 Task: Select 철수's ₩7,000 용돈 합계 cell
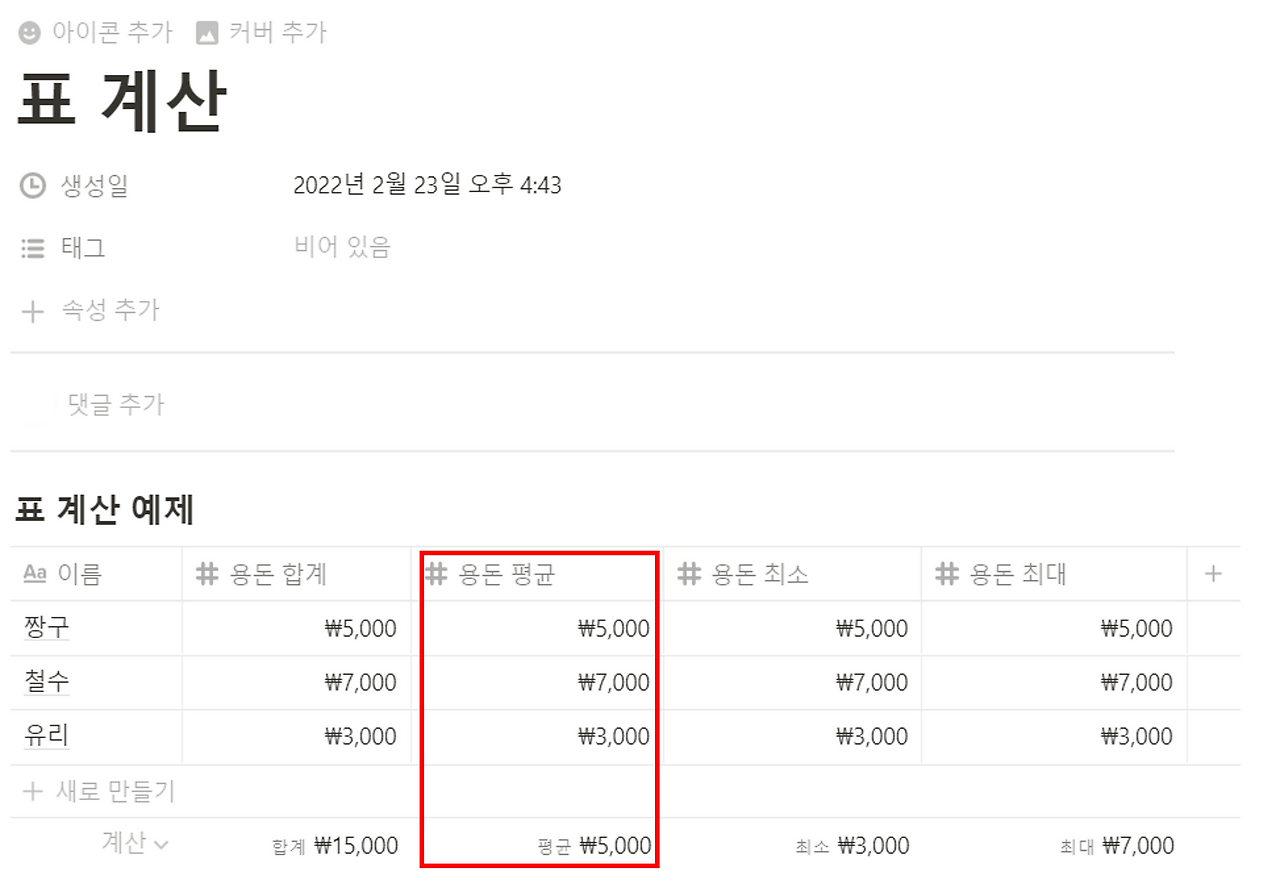[300, 682]
